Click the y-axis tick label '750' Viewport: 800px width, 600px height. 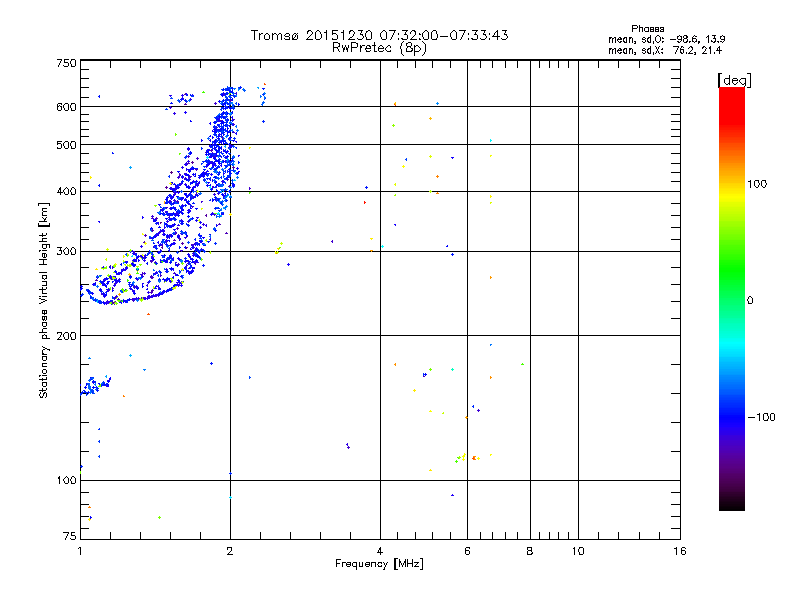(66, 63)
